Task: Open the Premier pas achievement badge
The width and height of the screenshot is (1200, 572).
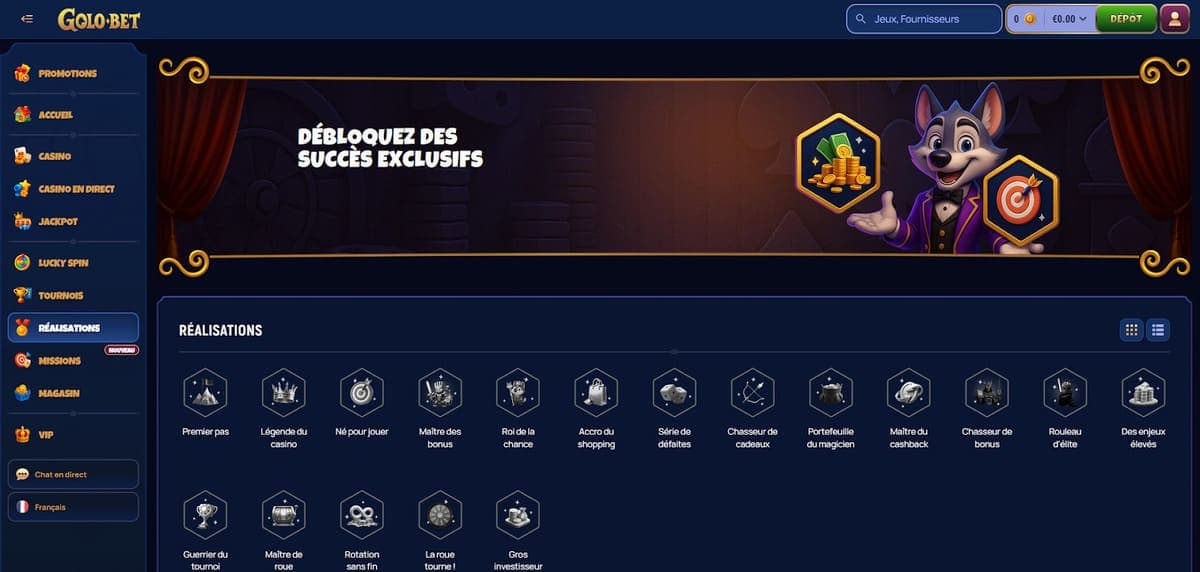Action: 205,393
